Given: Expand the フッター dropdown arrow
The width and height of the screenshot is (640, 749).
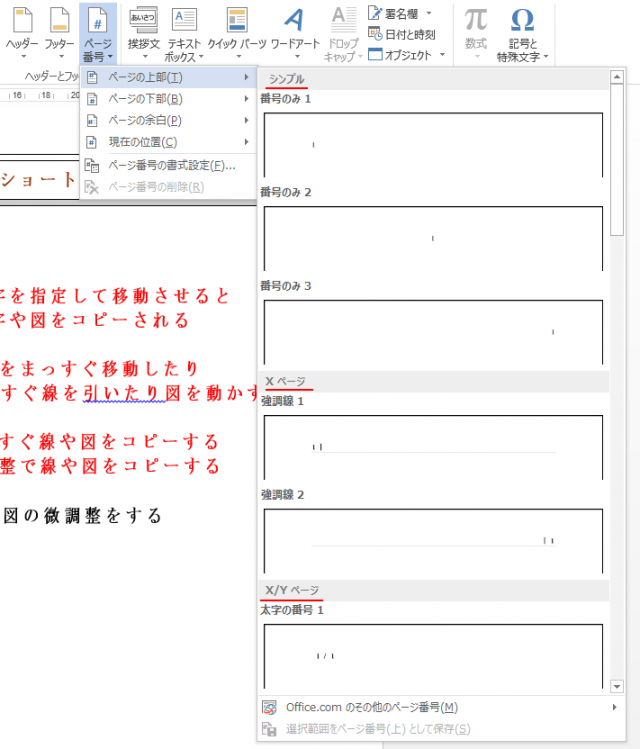Looking at the screenshot, I should (61, 57).
